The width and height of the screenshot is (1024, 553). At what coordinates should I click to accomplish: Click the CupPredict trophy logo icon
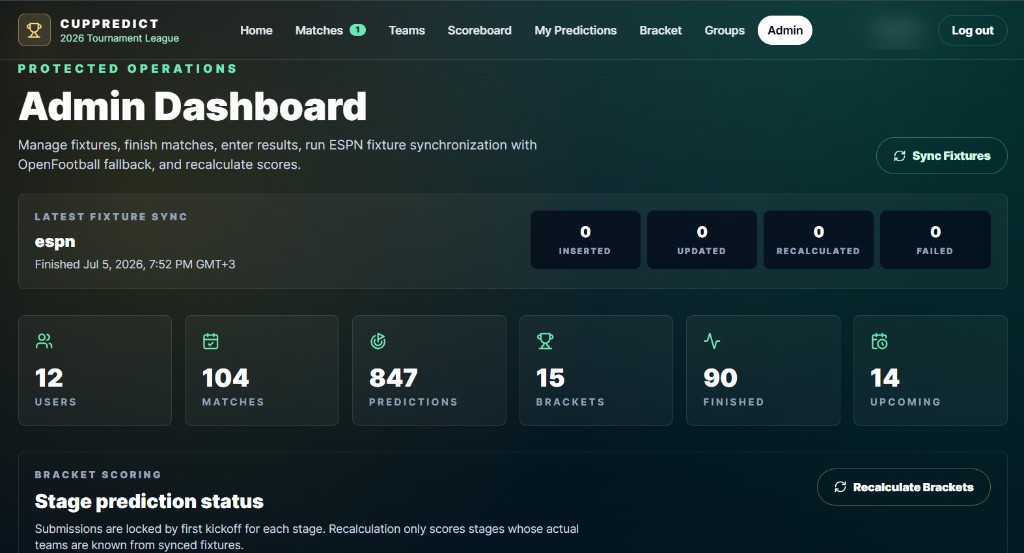[34, 30]
